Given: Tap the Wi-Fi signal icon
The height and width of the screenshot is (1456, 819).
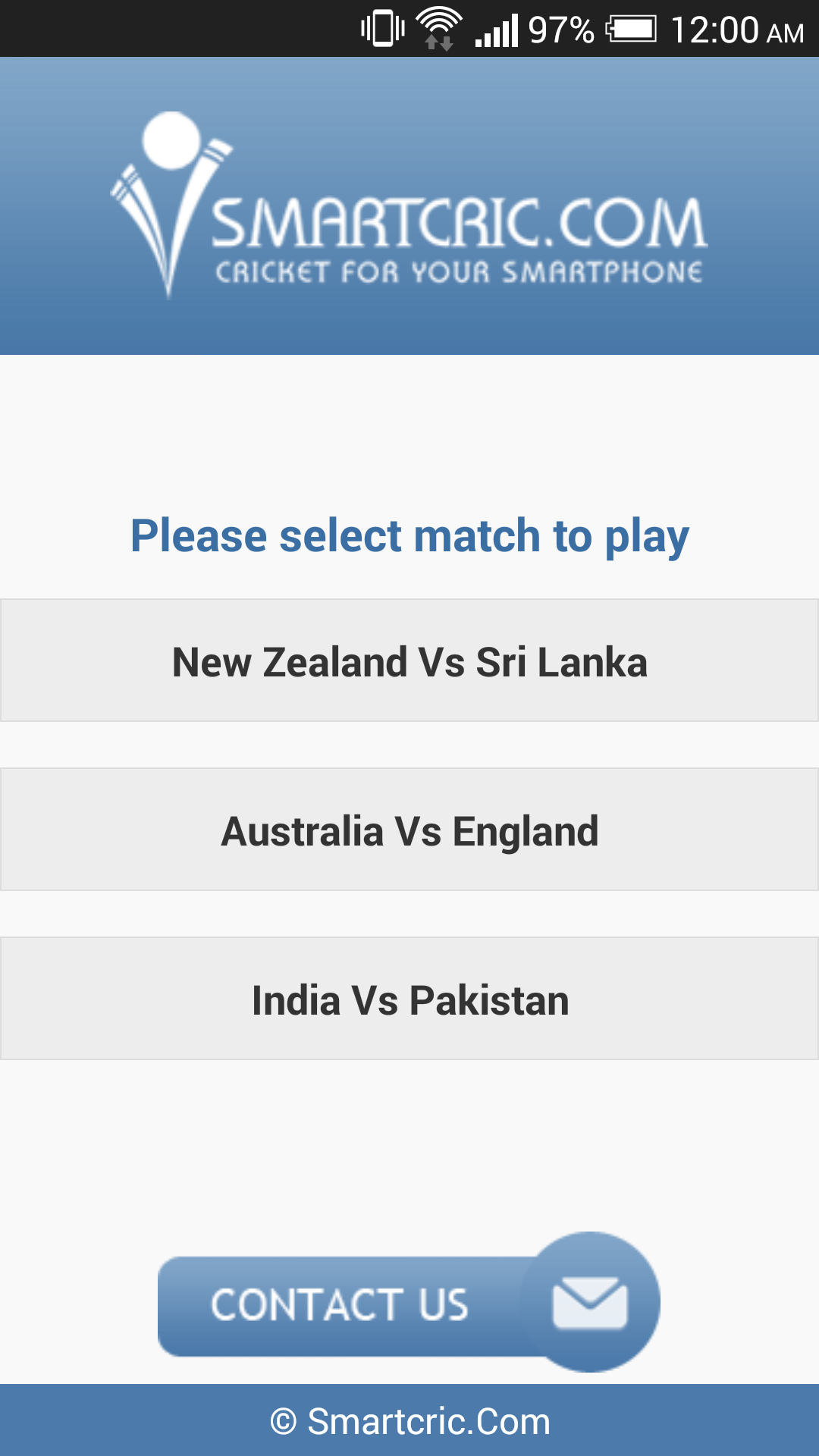Looking at the screenshot, I should pyautogui.click(x=439, y=20).
